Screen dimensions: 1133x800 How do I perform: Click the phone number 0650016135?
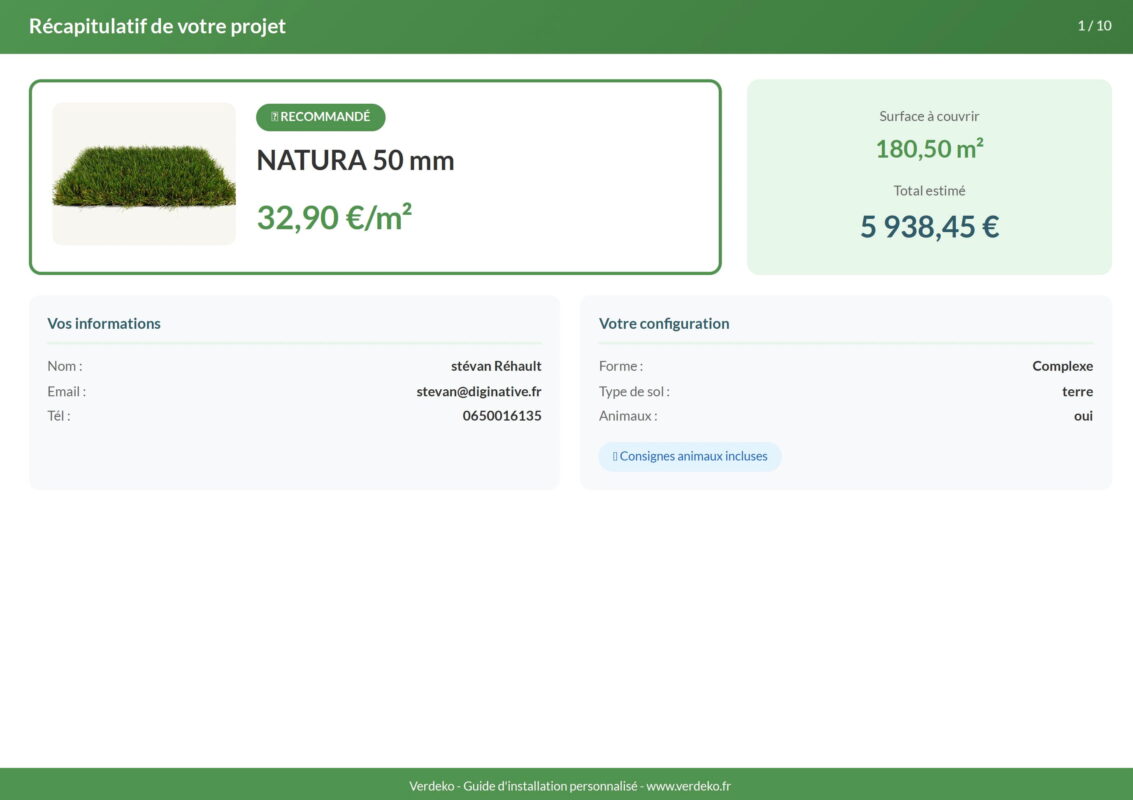coord(502,416)
